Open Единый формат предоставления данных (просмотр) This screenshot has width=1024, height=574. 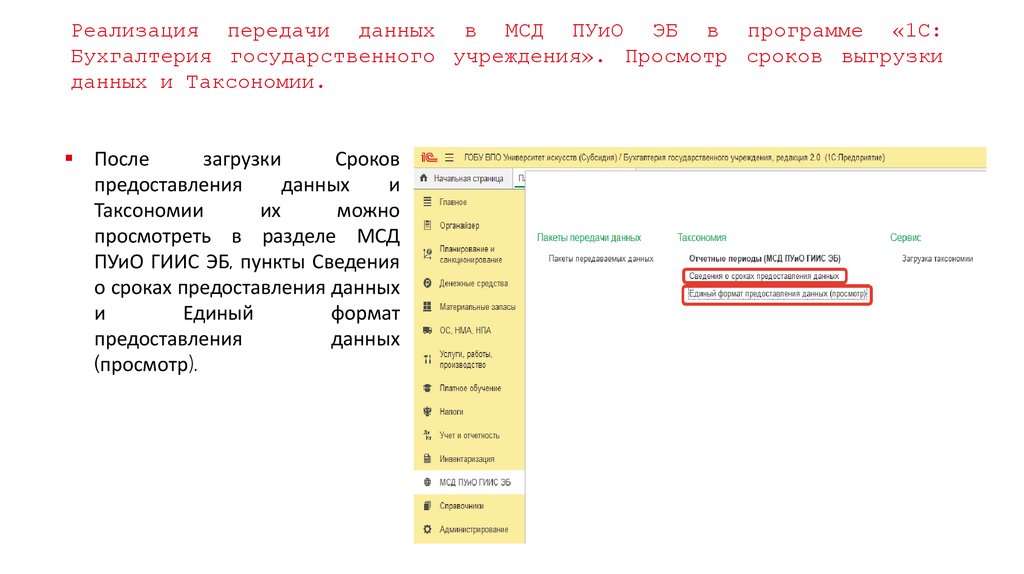click(x=777, y=294)
